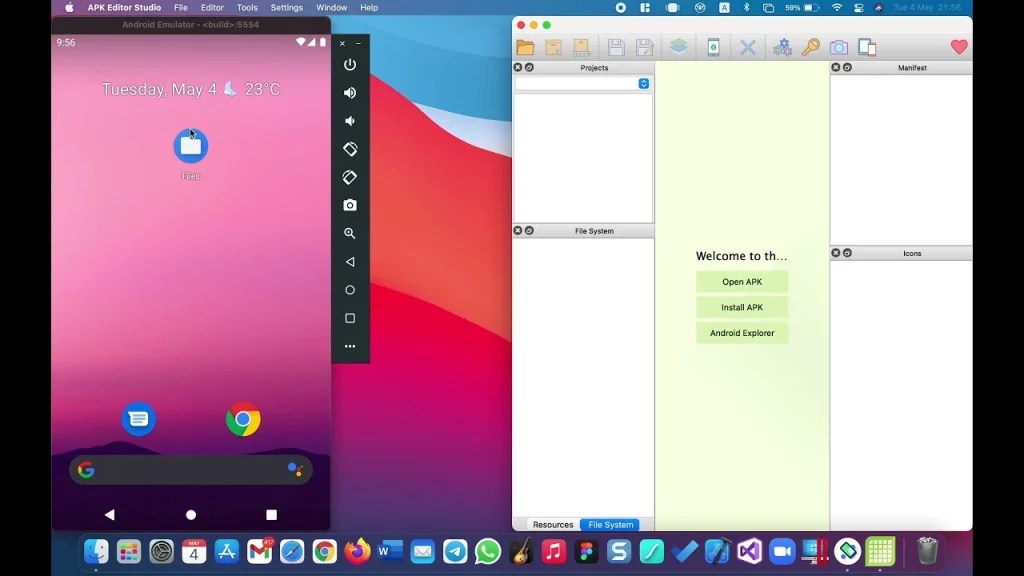Toggle the emulator zoom mode icon
The height and width of the screenshot is (576, 1024).
click(x=350, y=233)
